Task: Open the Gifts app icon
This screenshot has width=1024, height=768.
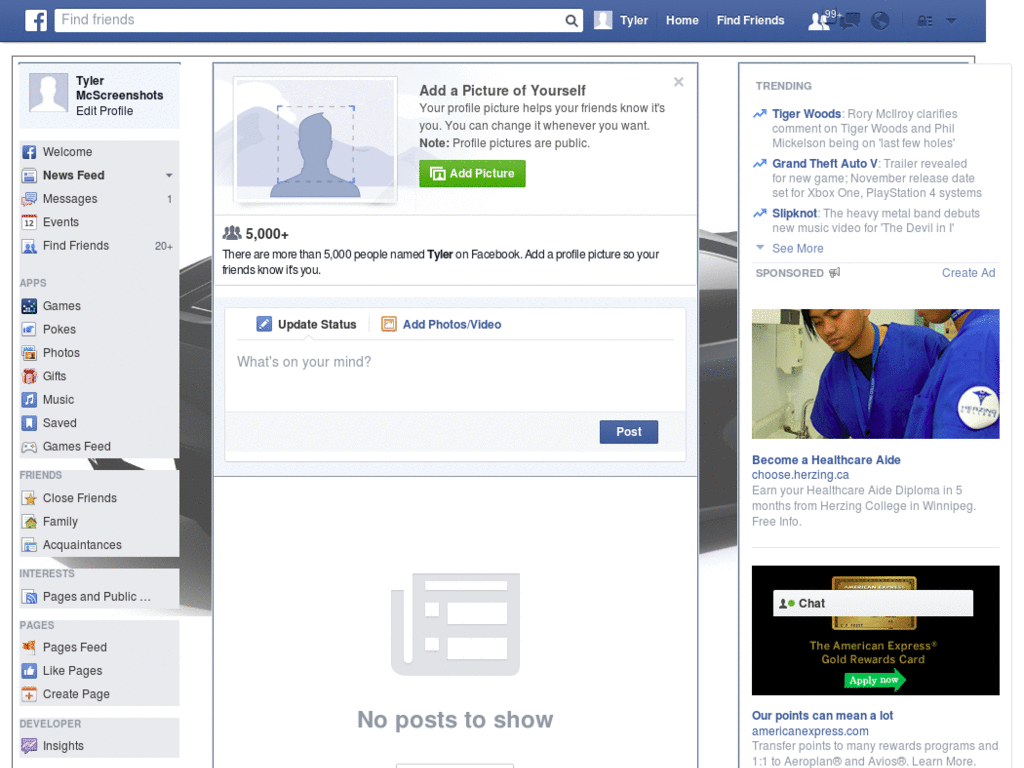Action: click(x=29, y=376)
